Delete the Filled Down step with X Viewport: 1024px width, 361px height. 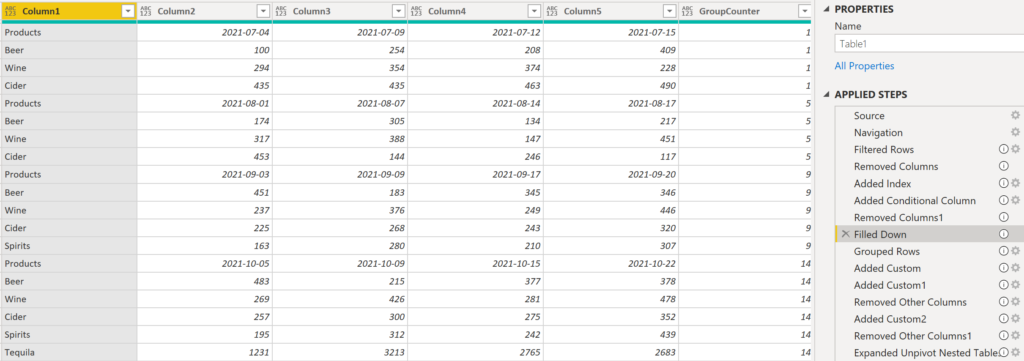[846, 234]
